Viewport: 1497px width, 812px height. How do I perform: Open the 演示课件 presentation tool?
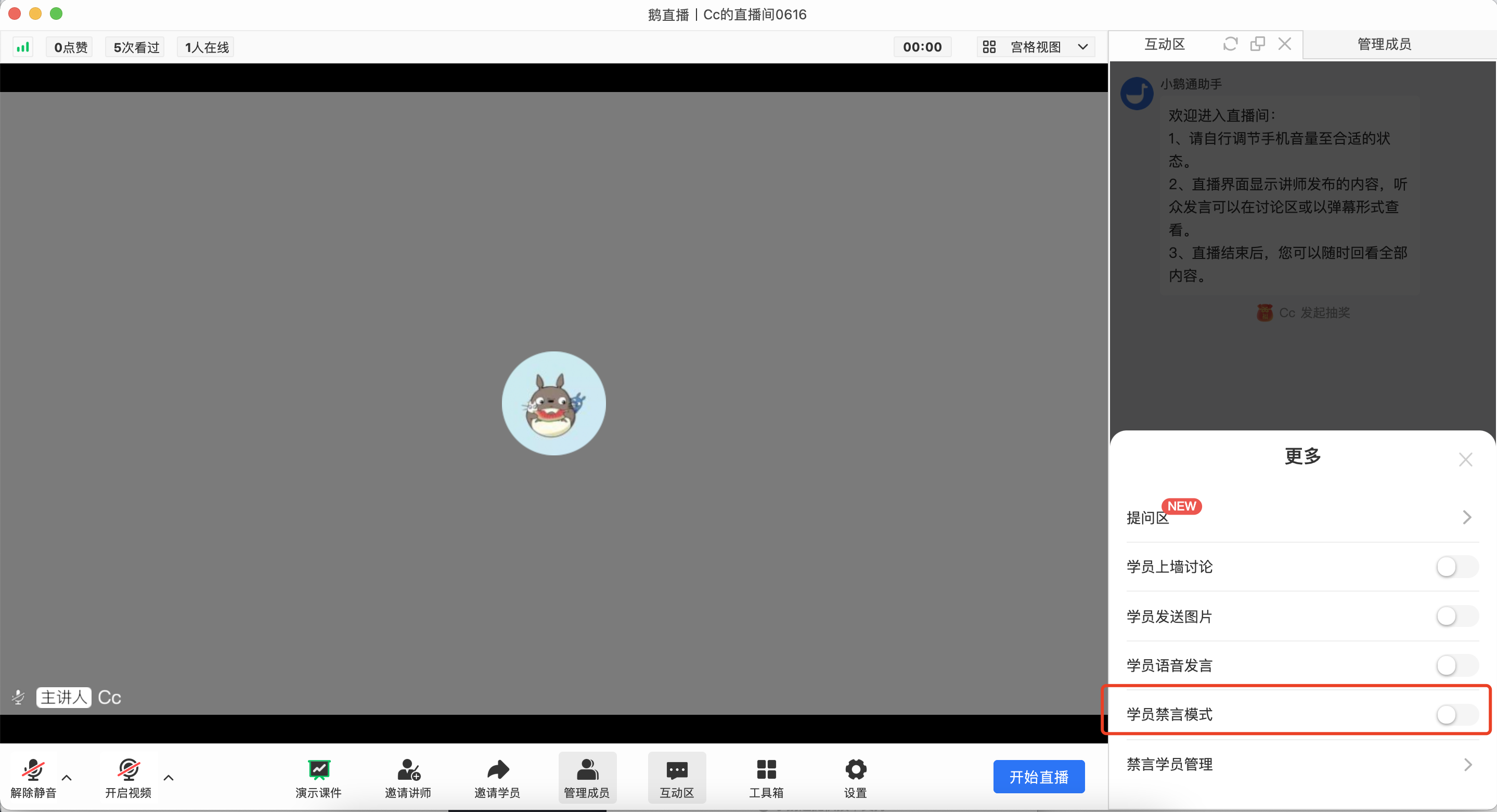click(318, 769)
